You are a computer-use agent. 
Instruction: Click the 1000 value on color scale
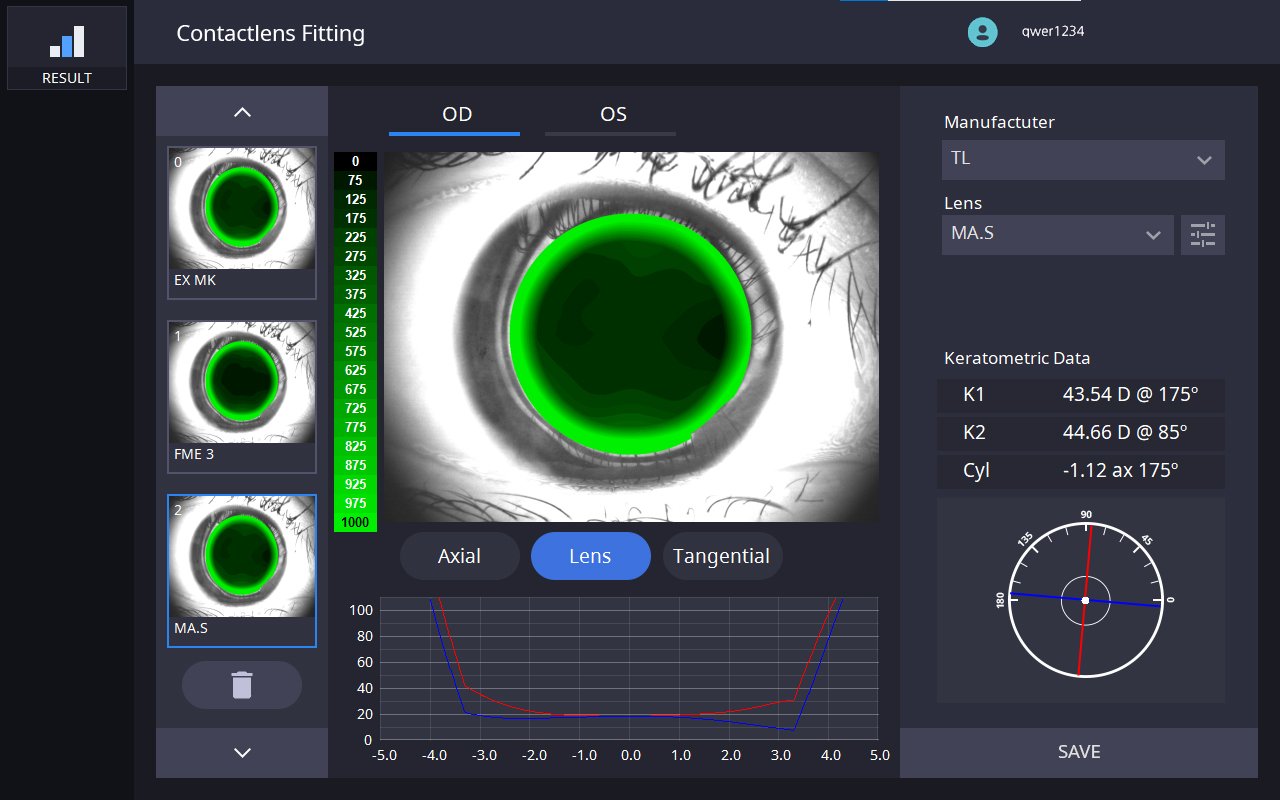click(355, 522)
